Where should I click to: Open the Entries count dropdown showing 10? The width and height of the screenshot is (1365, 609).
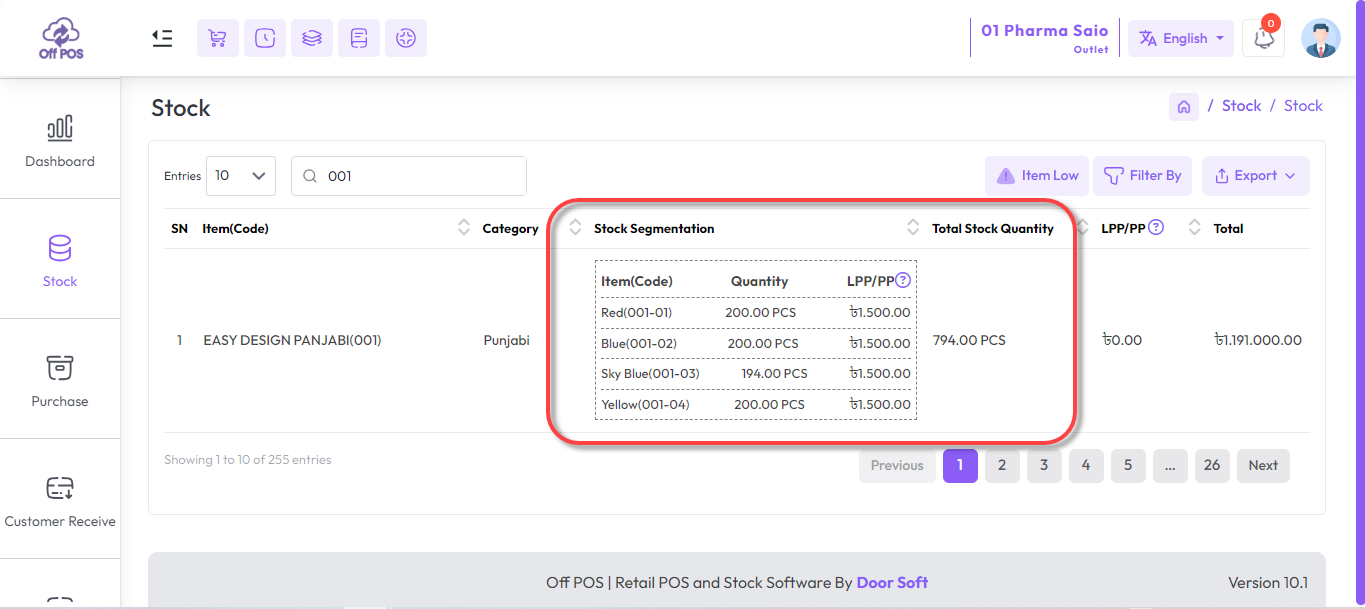(x=240, y=175)
